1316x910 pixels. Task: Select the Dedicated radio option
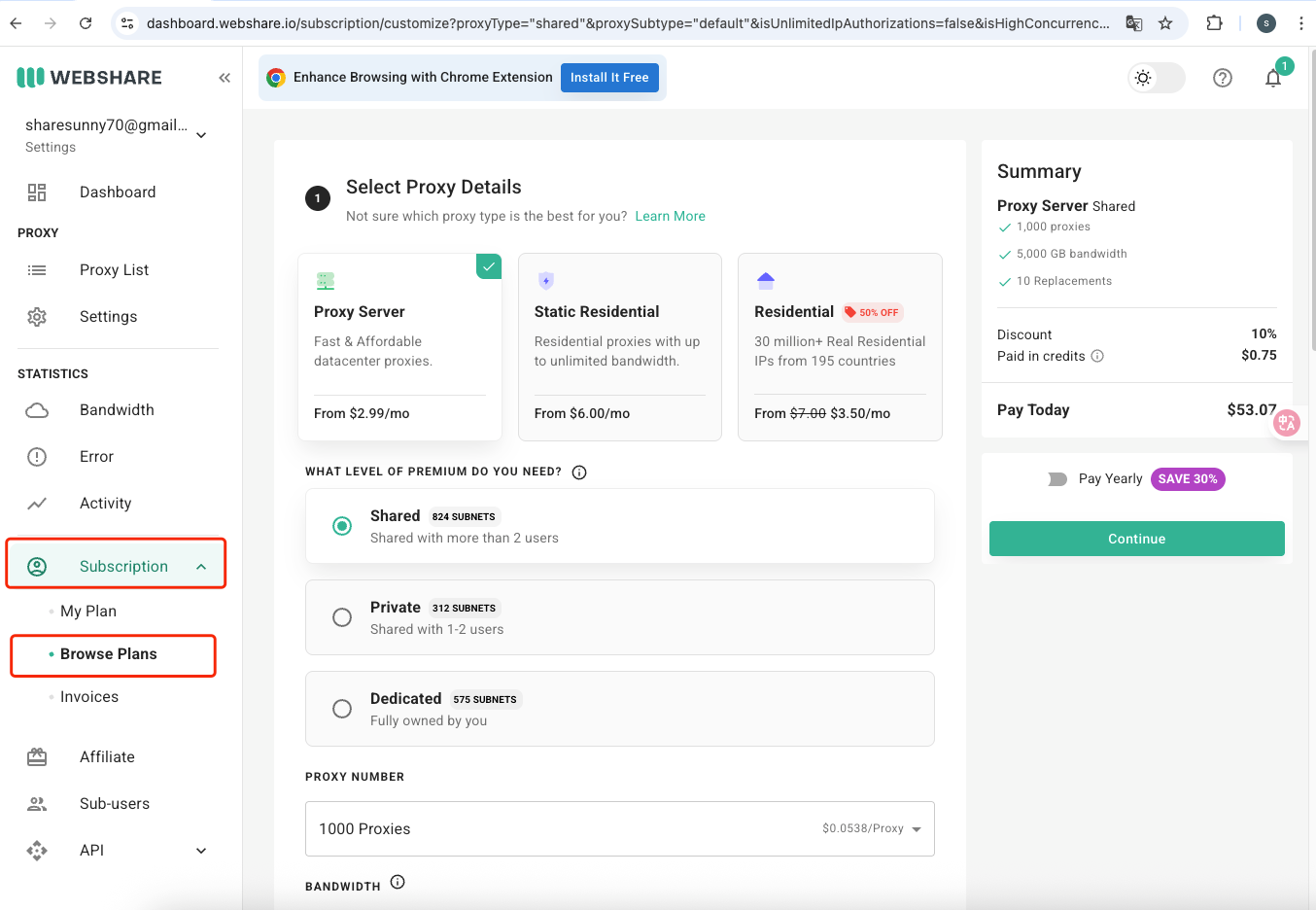(x=342, y=709)
